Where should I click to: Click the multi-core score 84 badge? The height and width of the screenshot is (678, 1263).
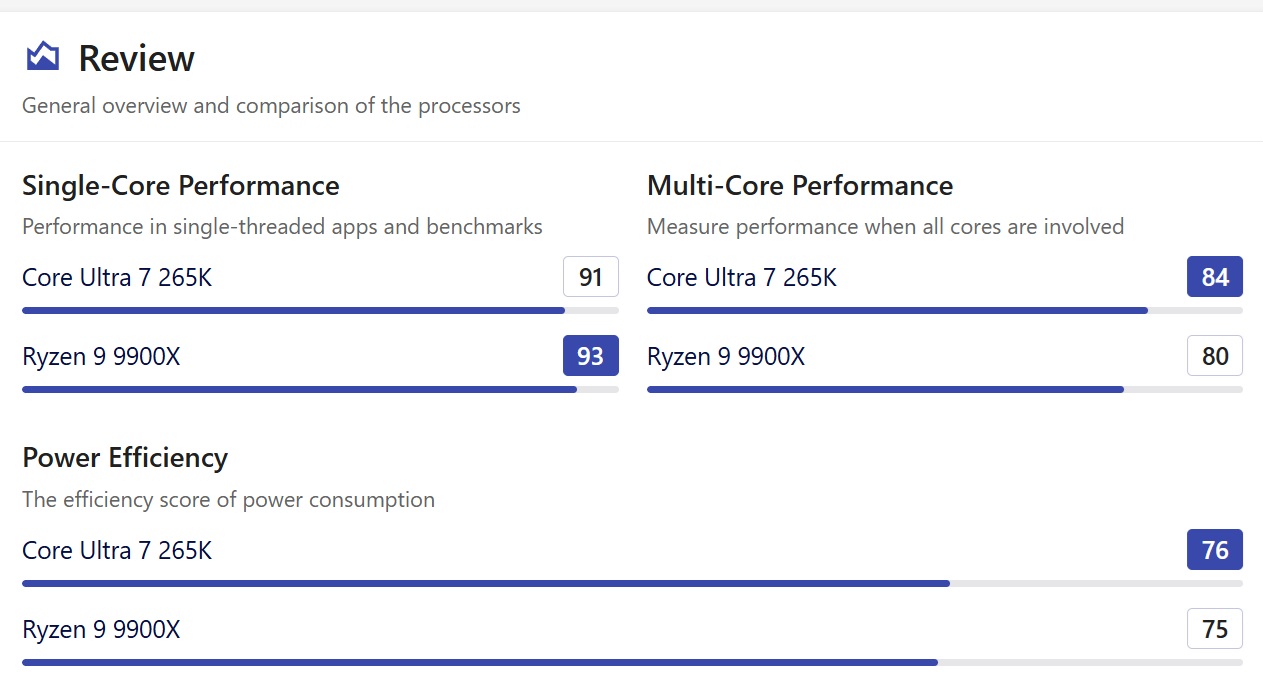point(1215,277)
